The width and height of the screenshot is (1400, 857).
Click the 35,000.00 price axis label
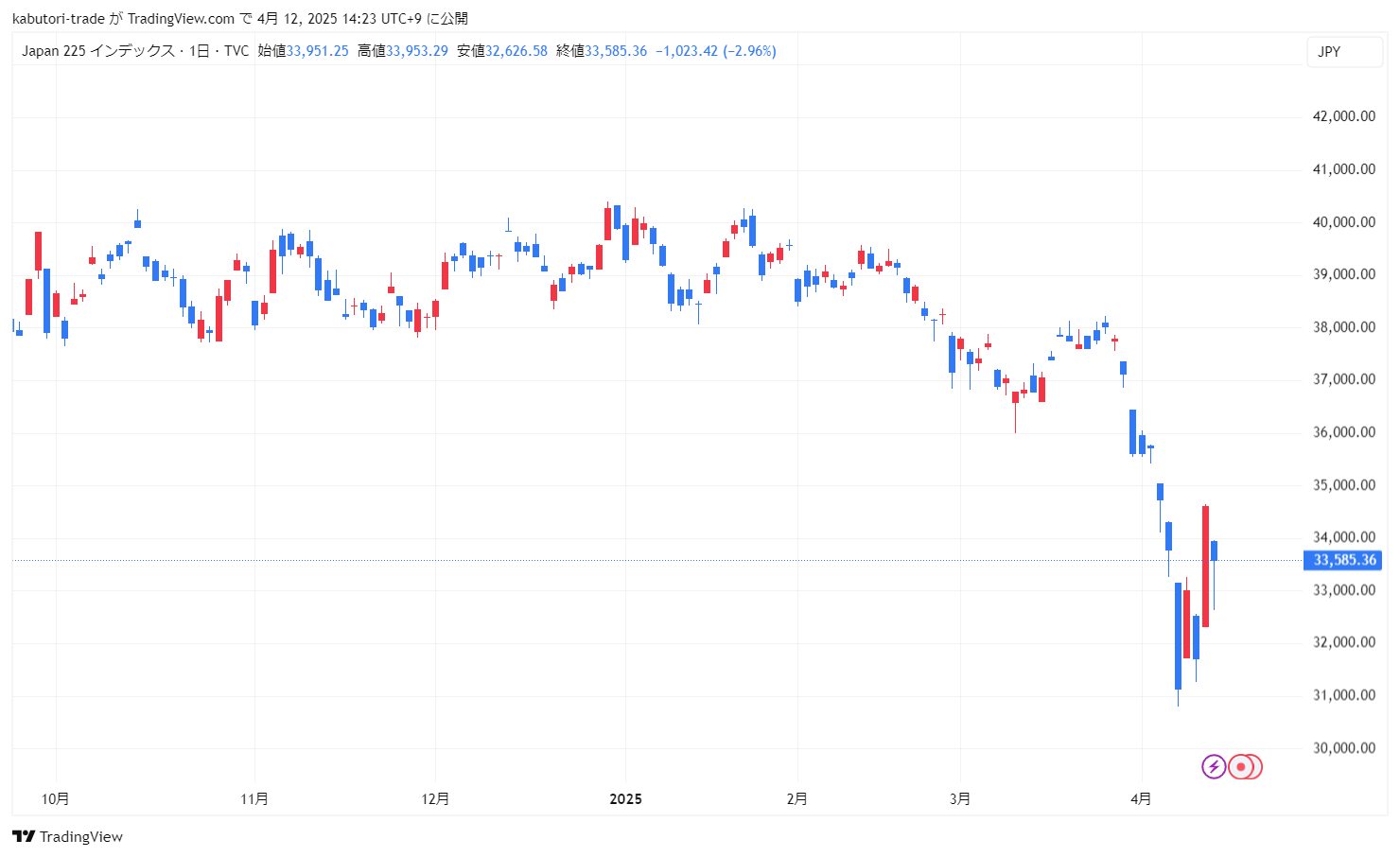1344,485
